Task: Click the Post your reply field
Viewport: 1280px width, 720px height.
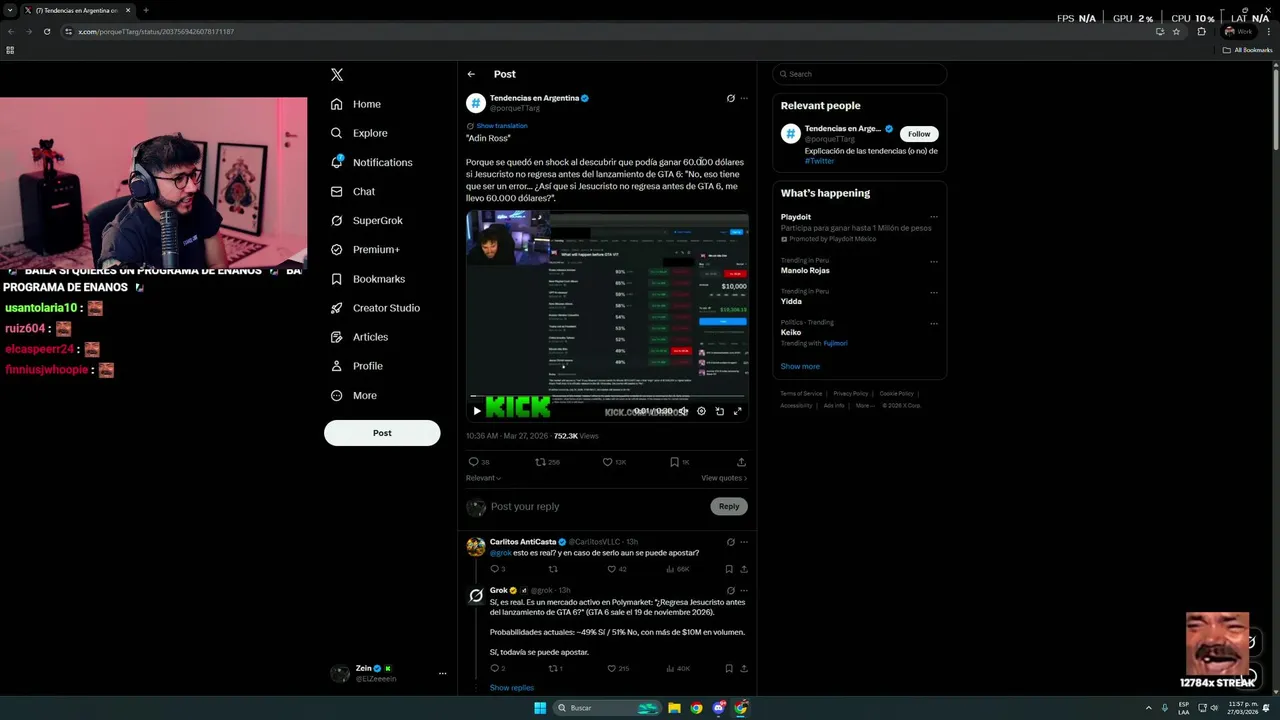Action: [595, 507]
